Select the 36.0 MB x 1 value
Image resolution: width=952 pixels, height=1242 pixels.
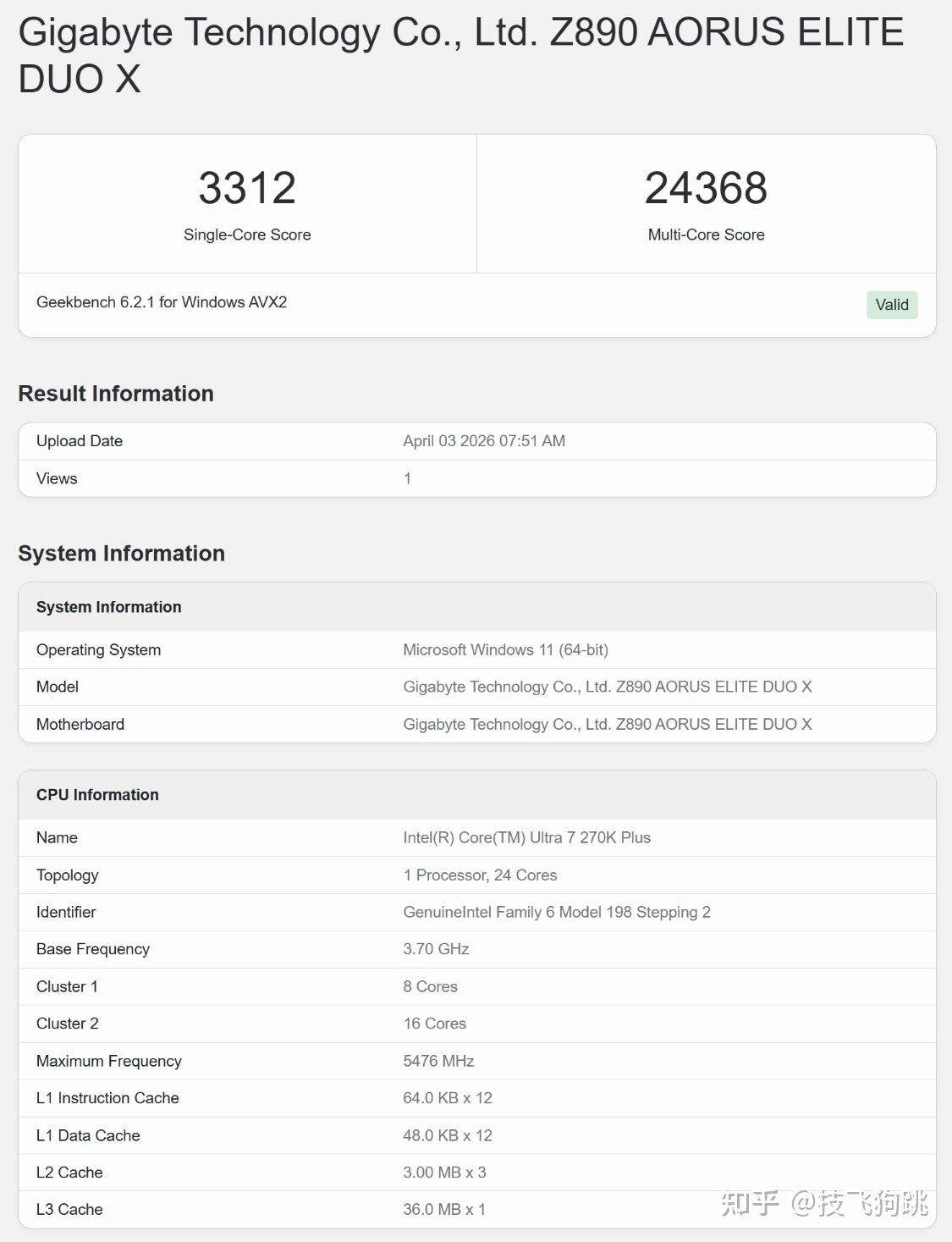click(x=444, y=1210)
